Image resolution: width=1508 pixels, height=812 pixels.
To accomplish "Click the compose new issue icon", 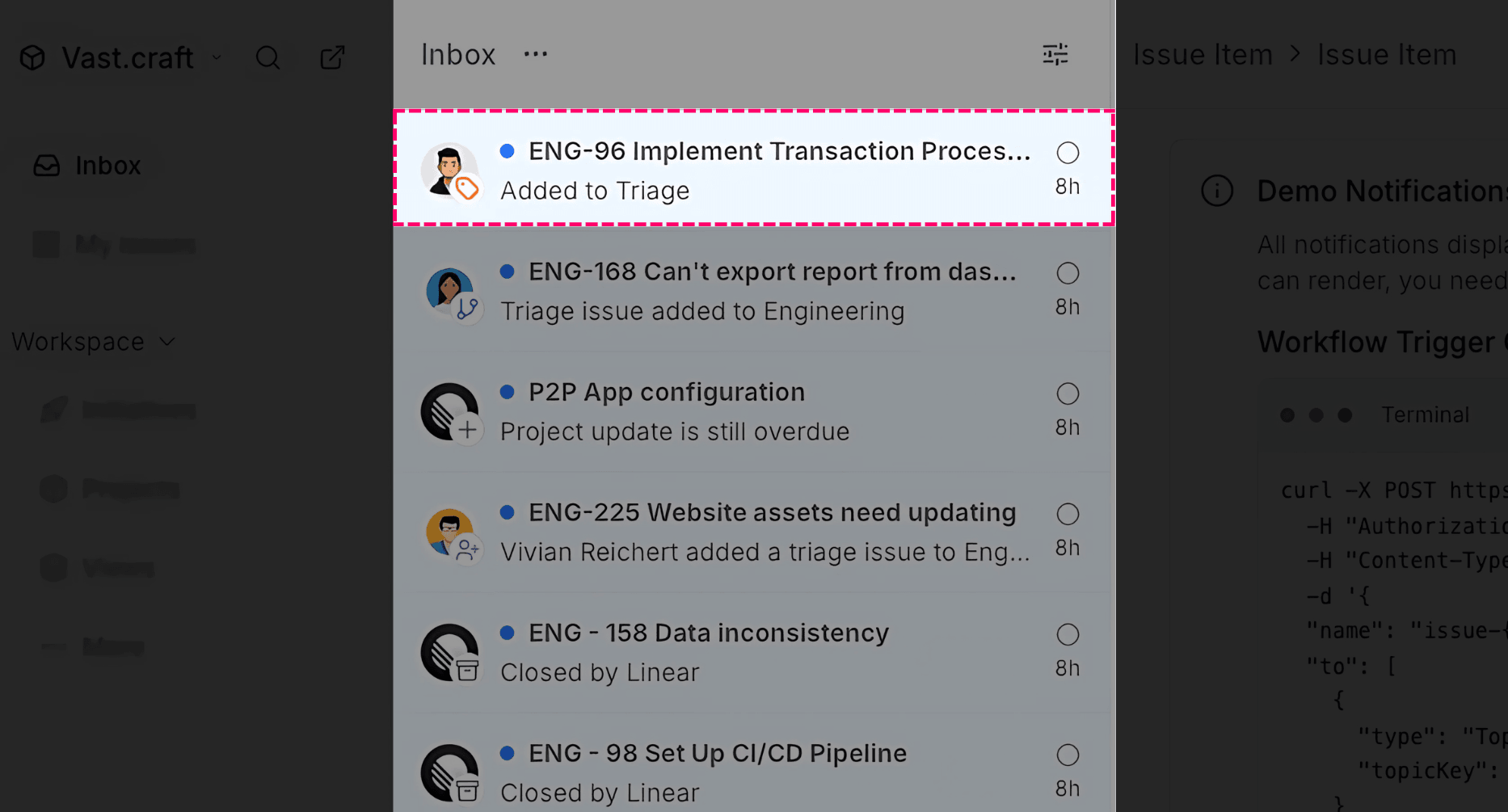I will 332,57.
